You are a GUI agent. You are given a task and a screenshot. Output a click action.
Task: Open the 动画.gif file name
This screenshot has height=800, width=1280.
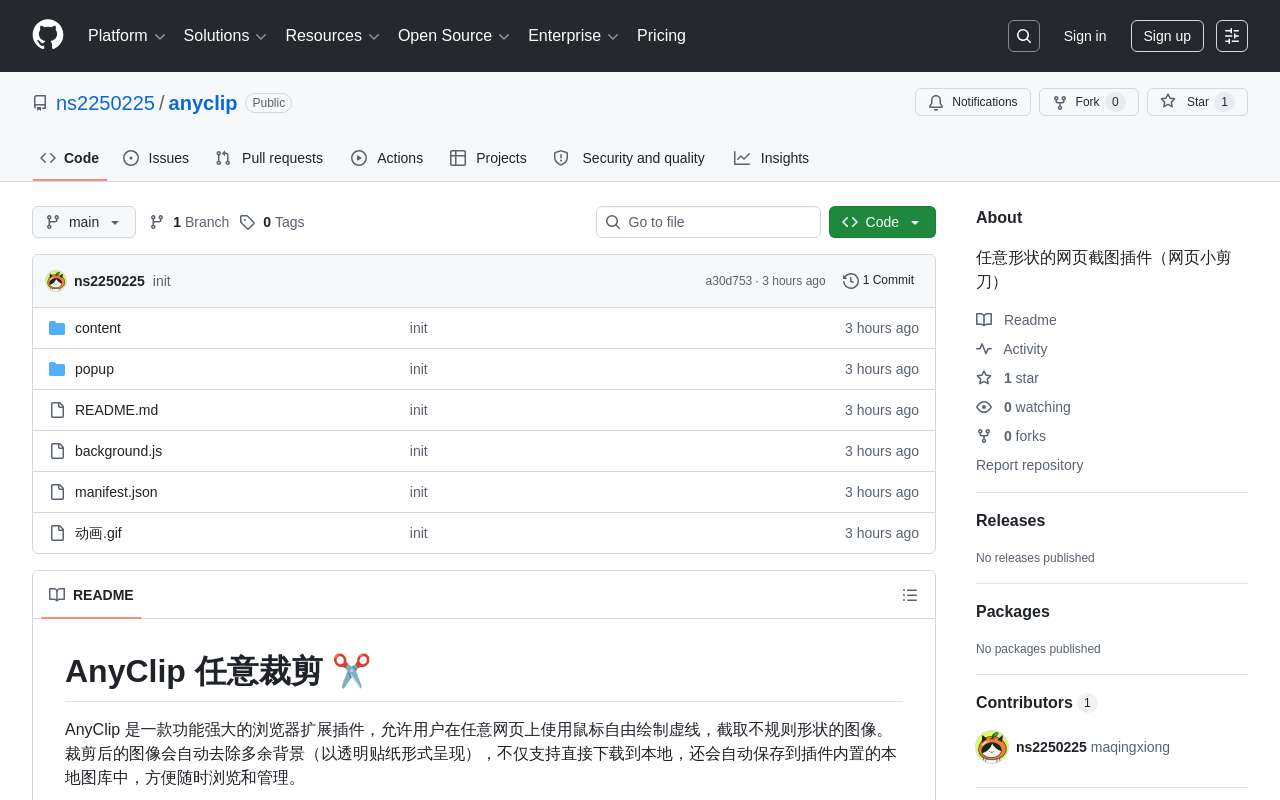click(98, 533)
